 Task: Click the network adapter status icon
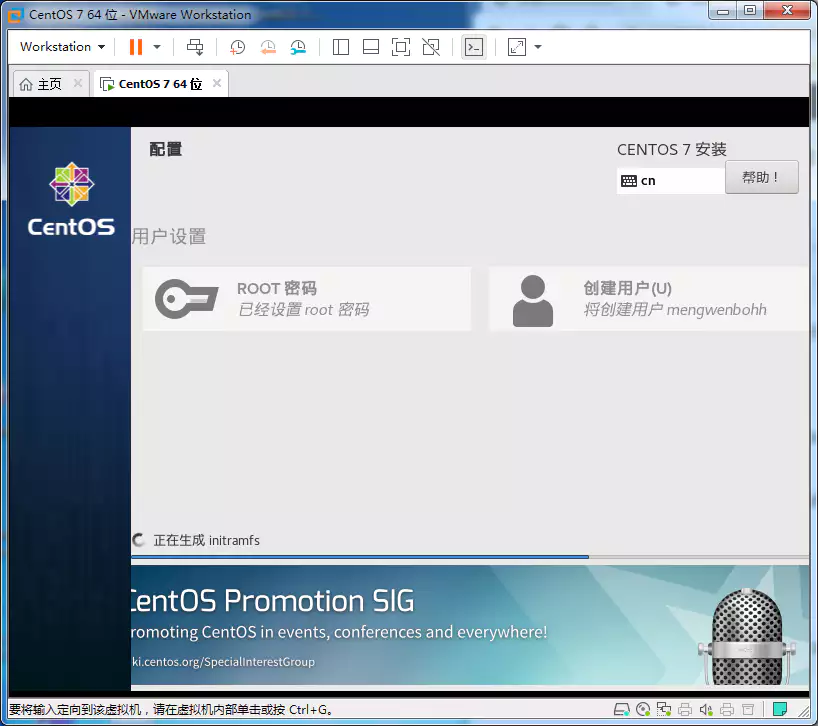click(663, 710)
